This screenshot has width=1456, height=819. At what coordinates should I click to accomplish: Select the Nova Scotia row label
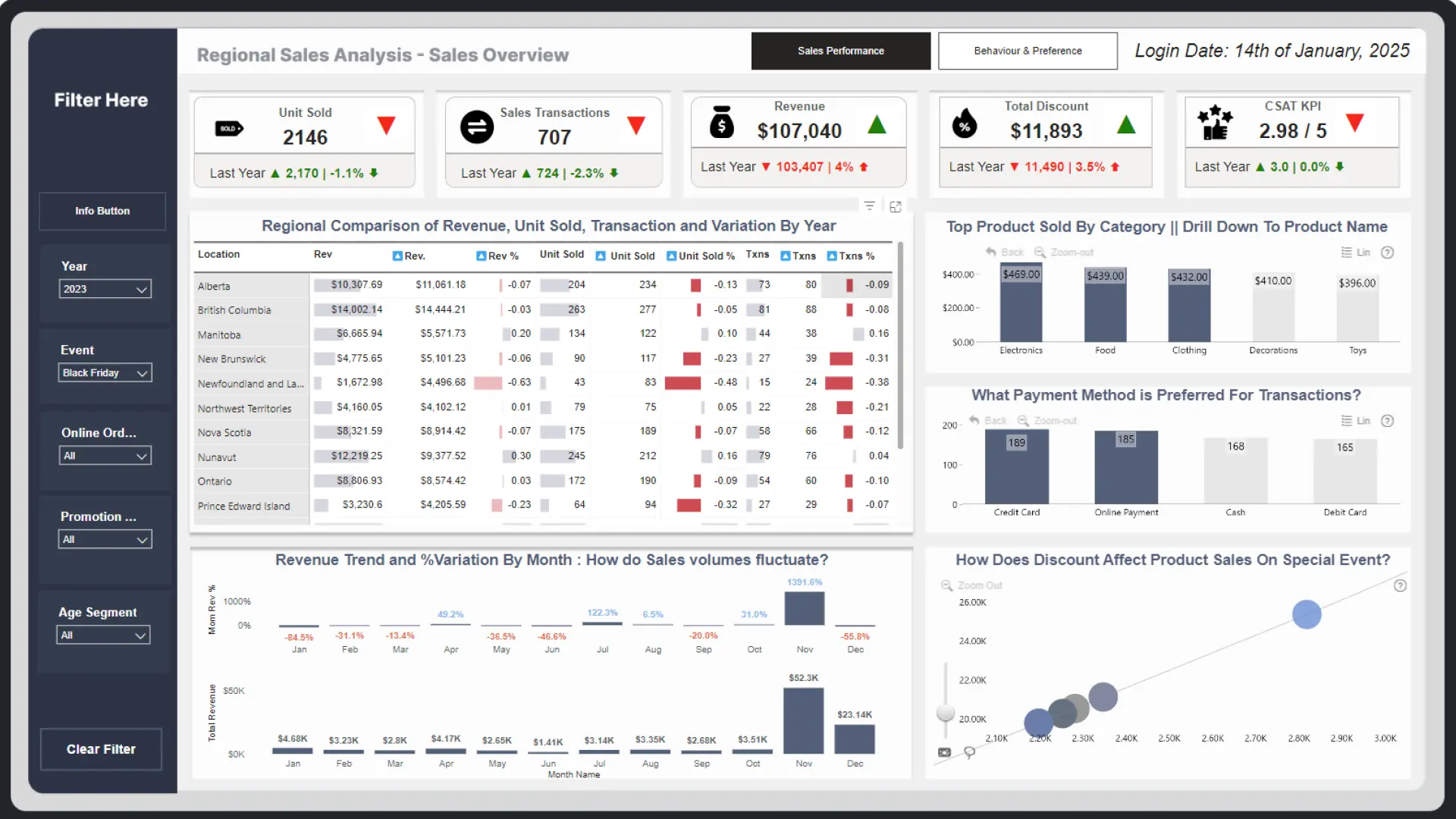pos(224,432)
